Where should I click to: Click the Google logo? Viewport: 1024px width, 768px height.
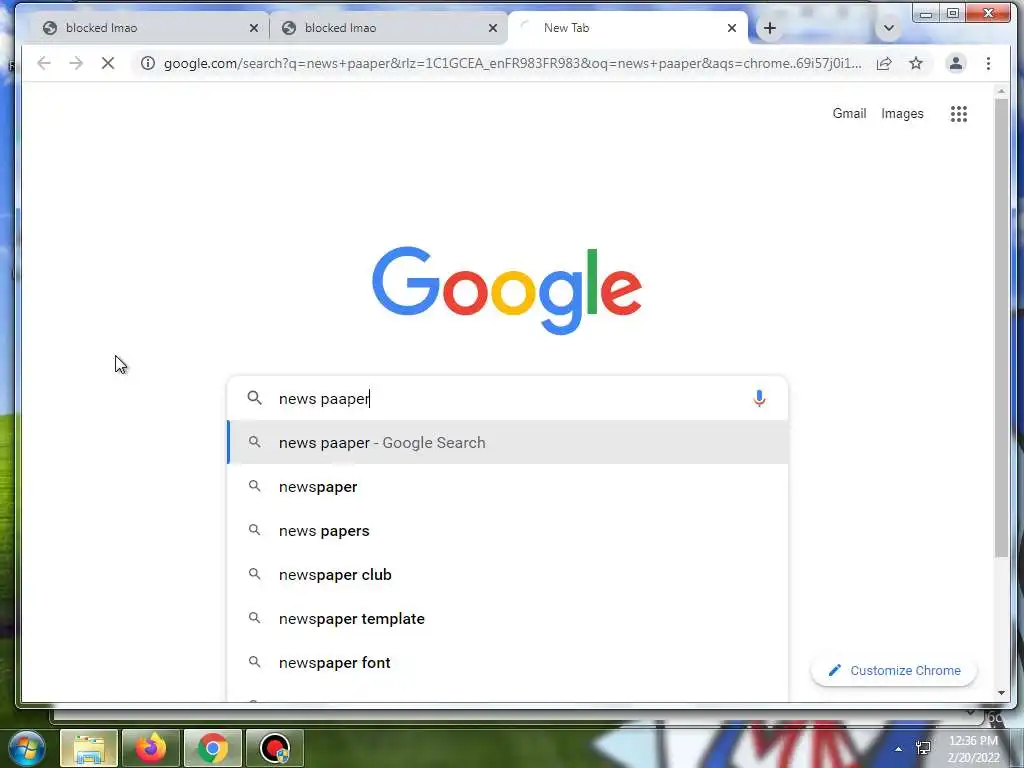[507, 290]
